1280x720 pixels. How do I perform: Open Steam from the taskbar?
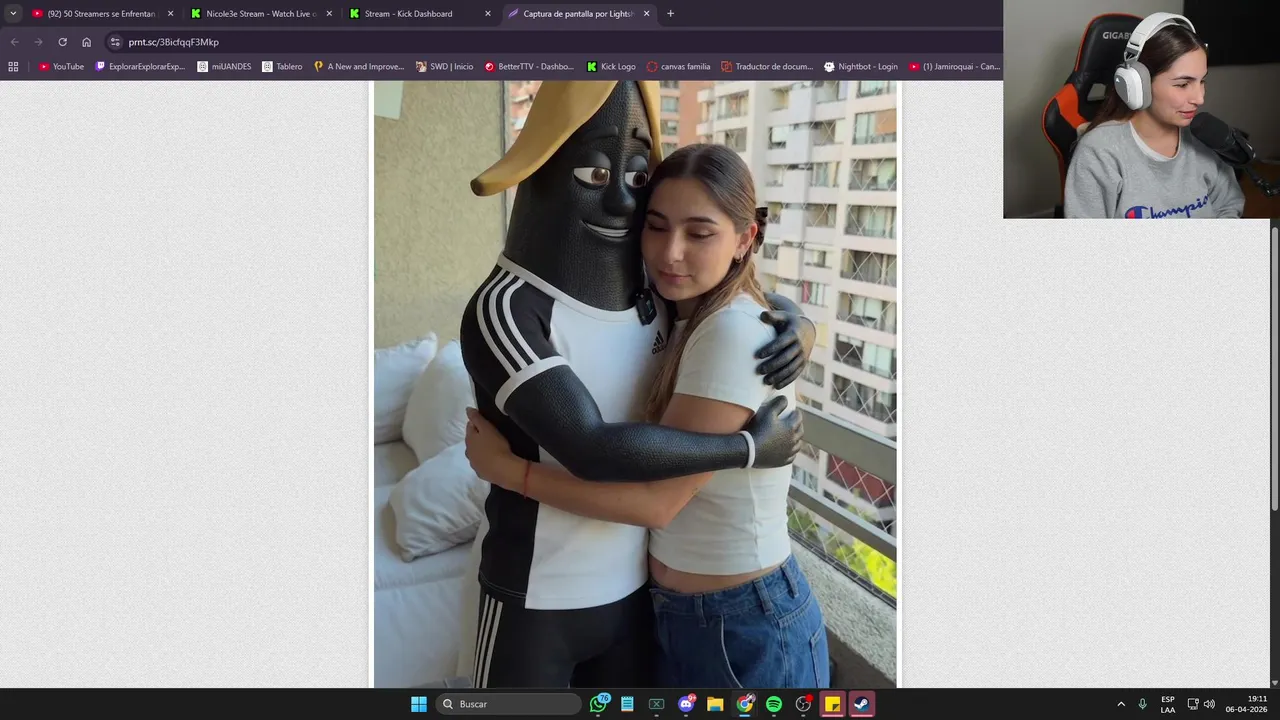pos(861,704)
